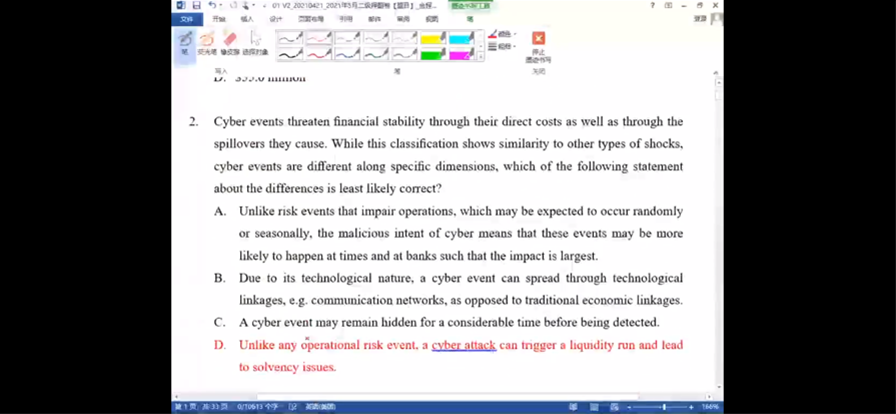This screenshot has width=896, height=414.
Task: Switch to Web Layout view icon
Action: (x=614, y=407)
